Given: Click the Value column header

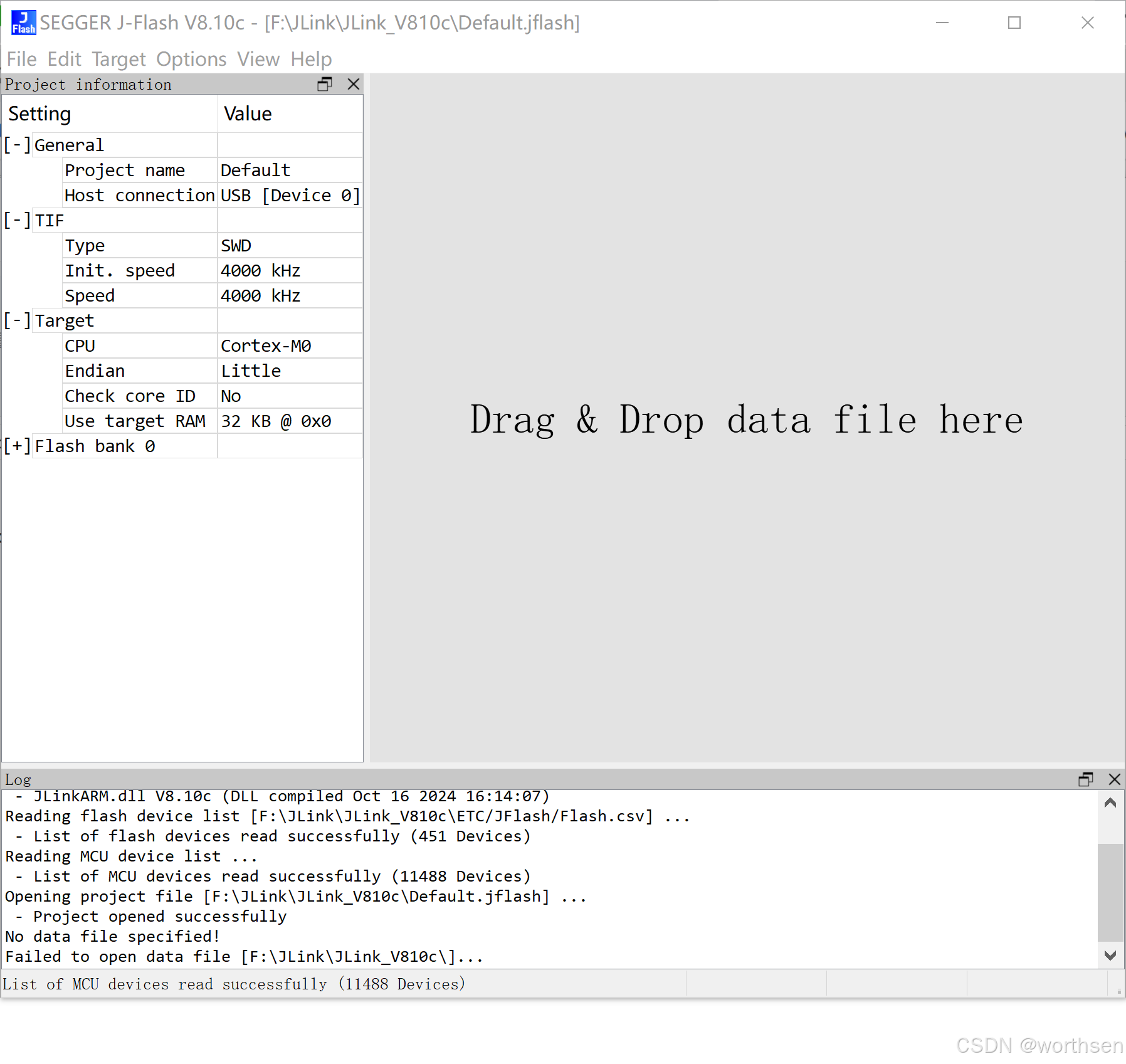Looking at the screenshot, I should click(x=290, y=113).
